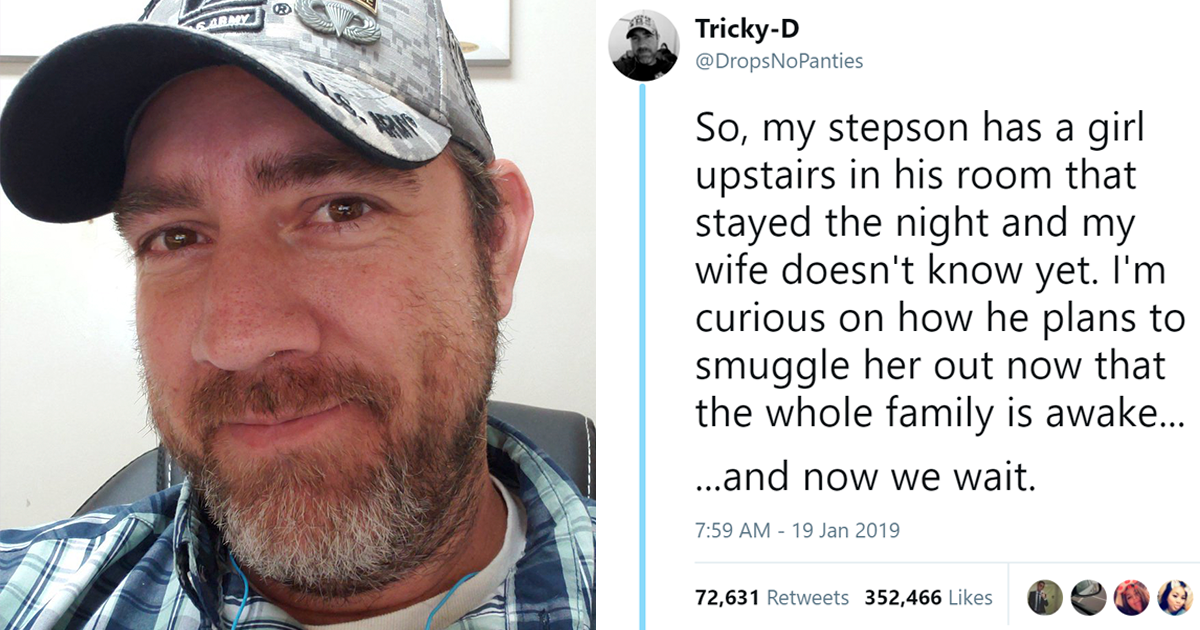
Task: View the 72,631 Retweets list
Action: (773, 598)
